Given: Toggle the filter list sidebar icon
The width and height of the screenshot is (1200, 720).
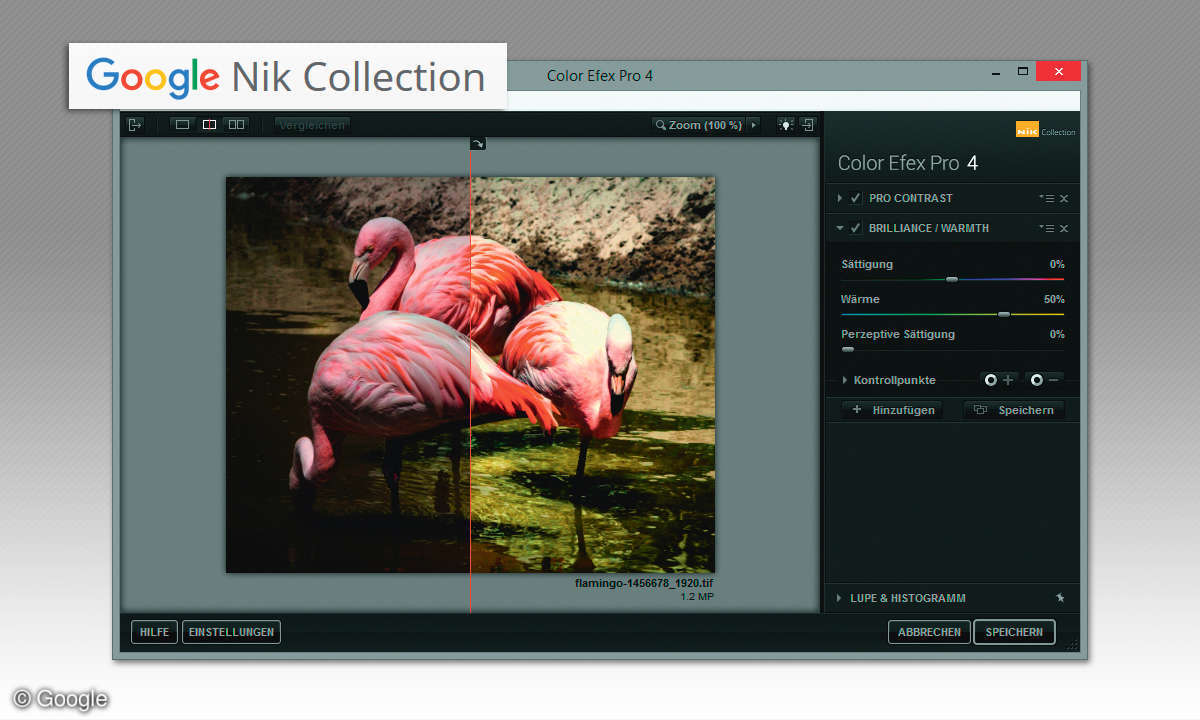Looking at the screenshot, I should 136,125.
